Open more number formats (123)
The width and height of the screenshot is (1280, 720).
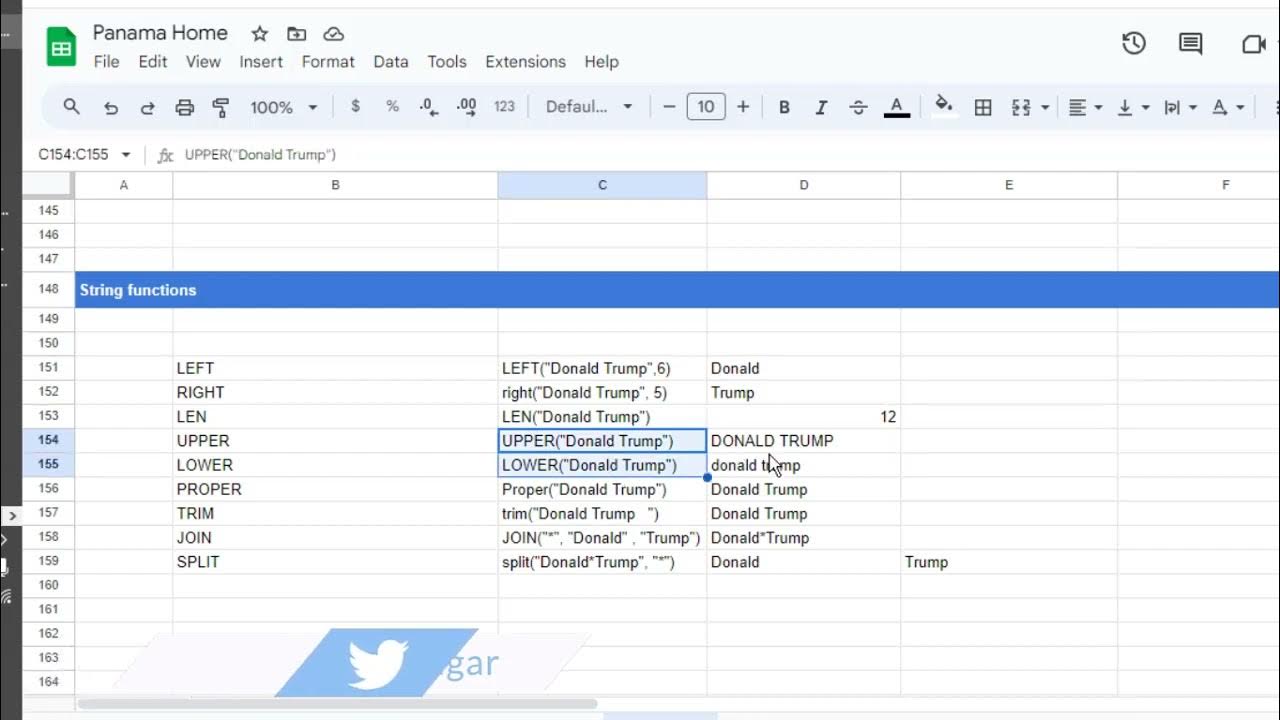point(504,107)
